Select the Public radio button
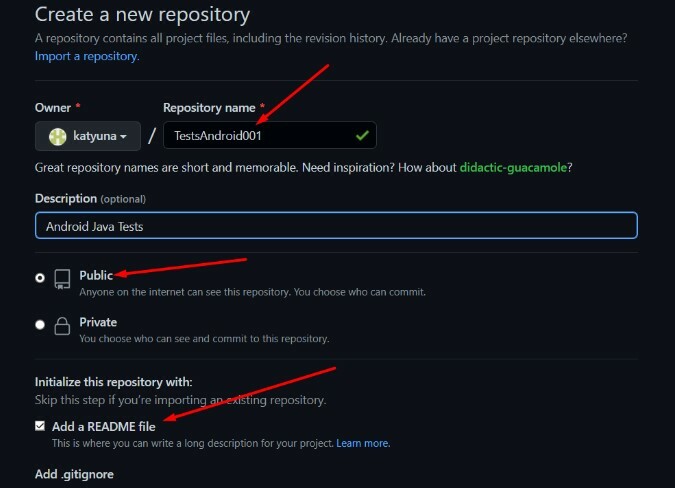Screen dimensions: 675x488 (x=40, y=278)
